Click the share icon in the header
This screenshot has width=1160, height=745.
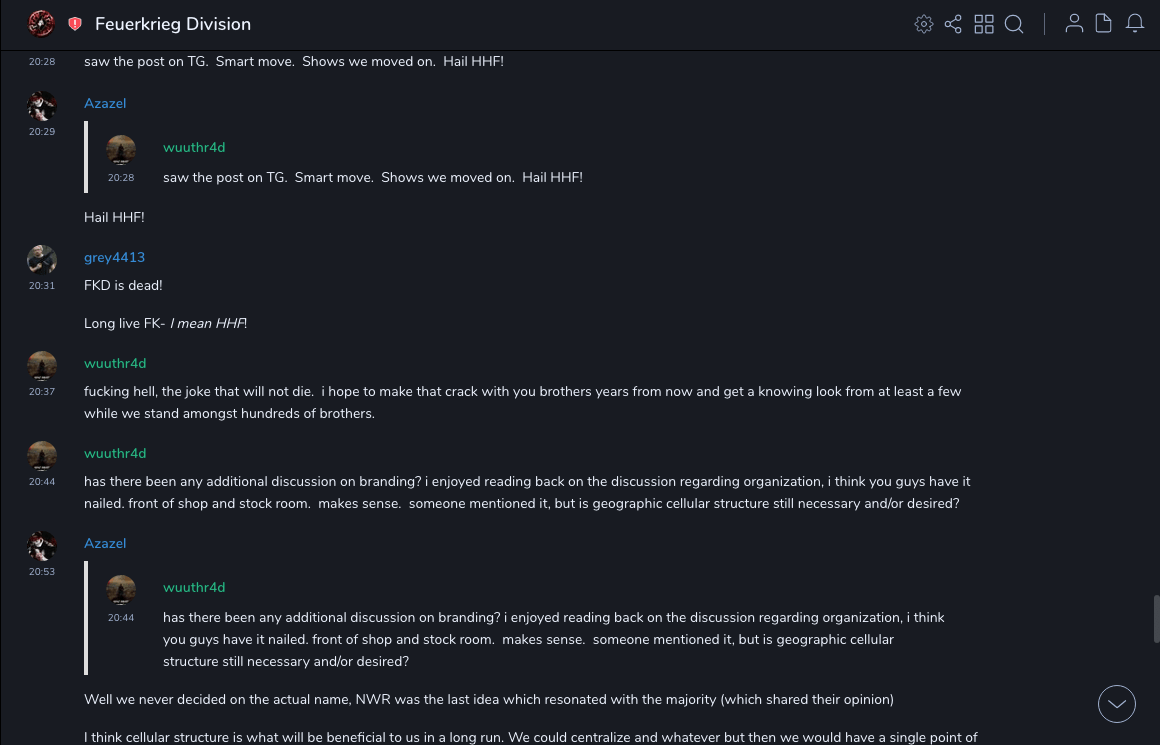pos(953,24)
